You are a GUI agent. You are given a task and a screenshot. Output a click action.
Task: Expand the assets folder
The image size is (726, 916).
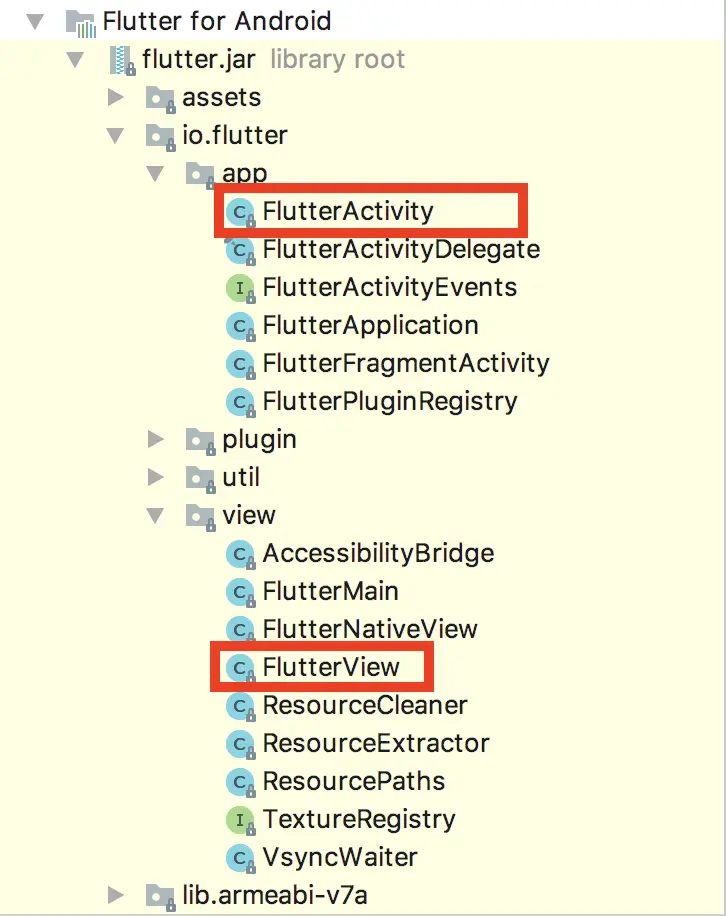point(115,98)
